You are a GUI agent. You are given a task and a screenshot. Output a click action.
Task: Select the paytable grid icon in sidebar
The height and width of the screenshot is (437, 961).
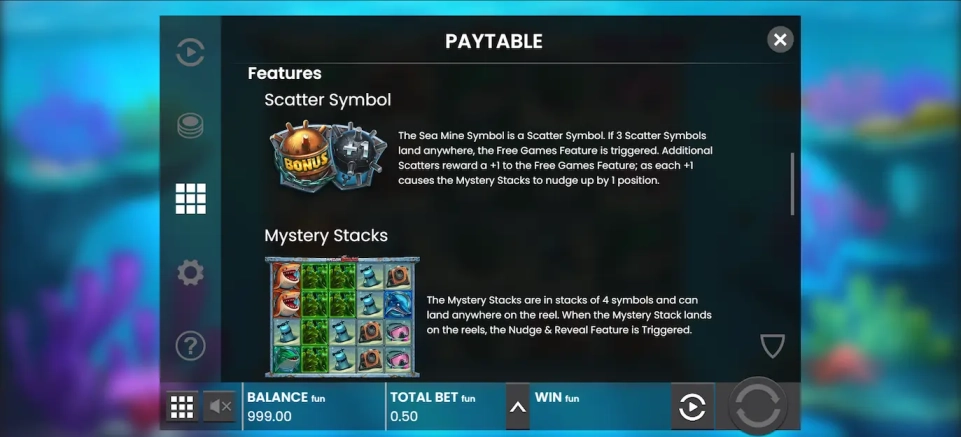coord(191,199)
